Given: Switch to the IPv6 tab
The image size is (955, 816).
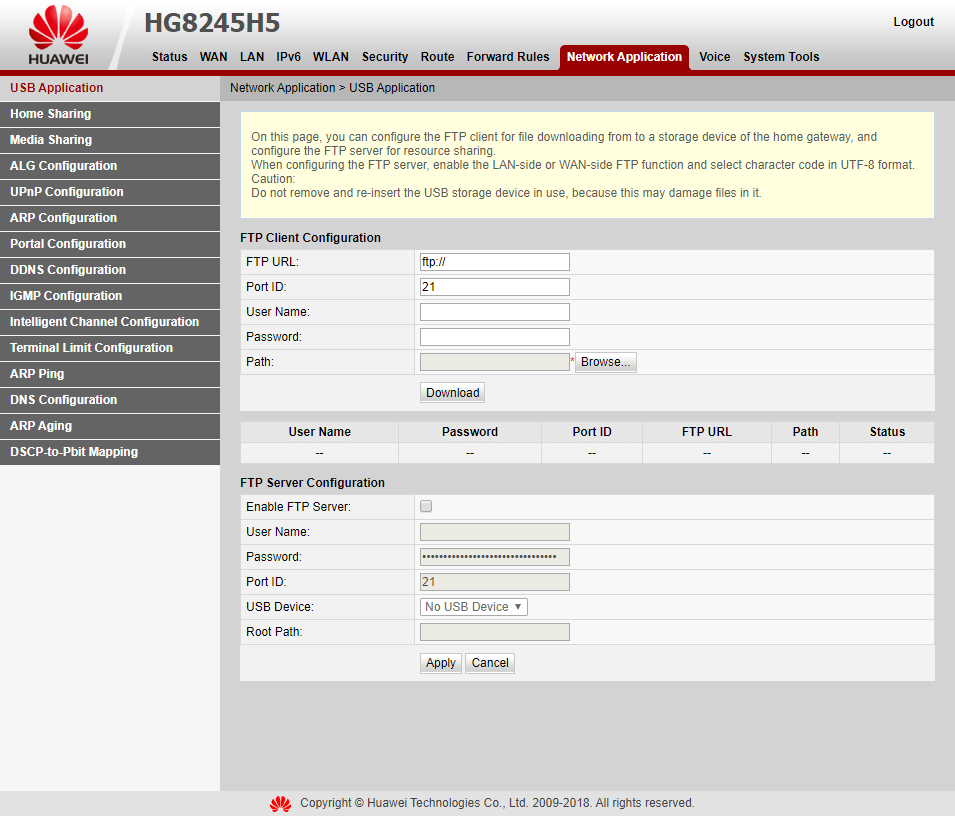Looking at the screenshot, I should click(x=288, y=57).
